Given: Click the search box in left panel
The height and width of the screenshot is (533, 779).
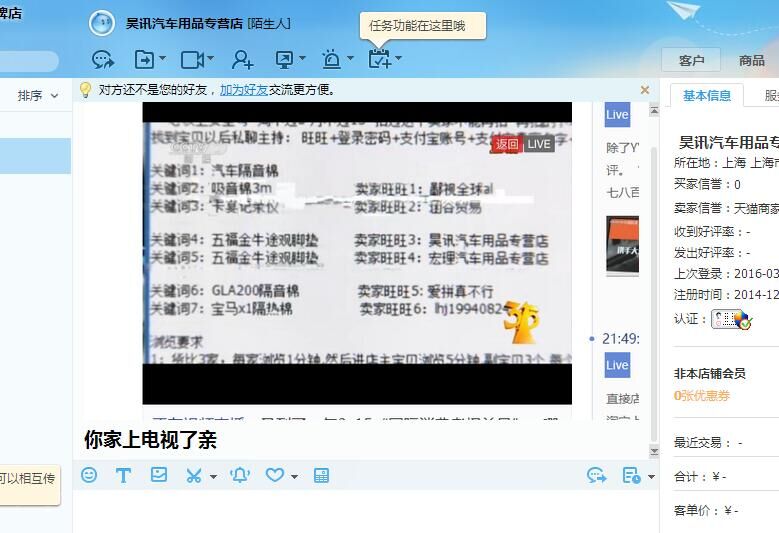Looking at the screenshot, I should [29, 61].
